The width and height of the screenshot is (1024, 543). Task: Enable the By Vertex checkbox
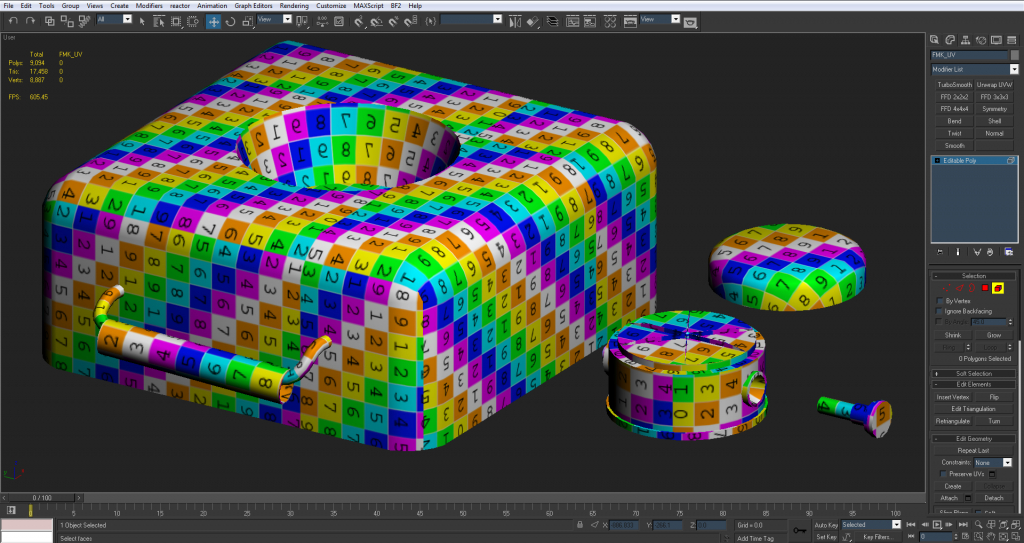pyautogui.click(x=939, y=300)
